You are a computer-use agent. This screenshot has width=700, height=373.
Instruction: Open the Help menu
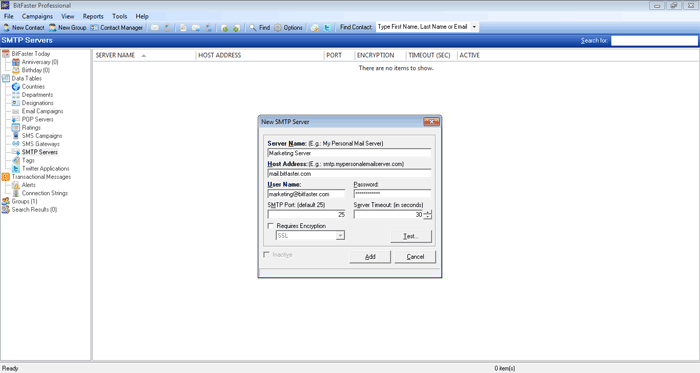pos(142,16)
